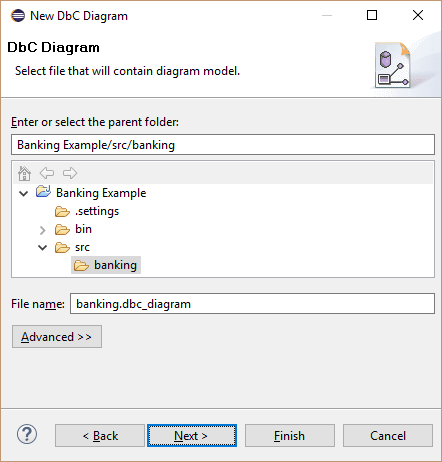Image resolution: width=442 pixels, height=462 pixels.
Task: Proceed with the Next button
Action: pos(192,435)
